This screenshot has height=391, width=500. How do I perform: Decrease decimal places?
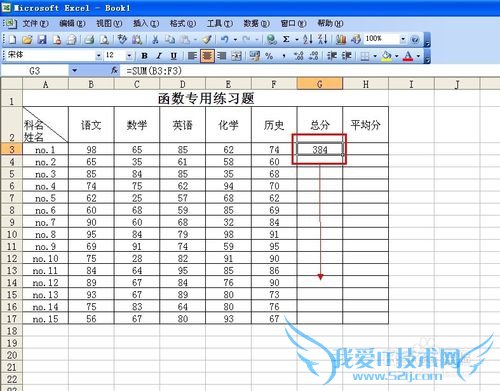coord(313,56)
